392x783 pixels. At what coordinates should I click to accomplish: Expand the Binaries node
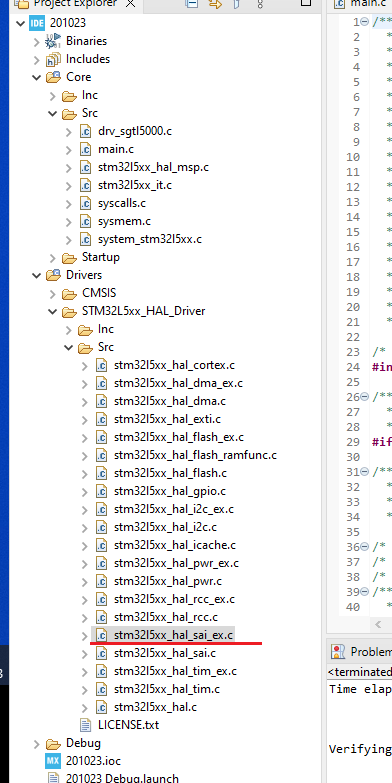(x=36, y=42)
